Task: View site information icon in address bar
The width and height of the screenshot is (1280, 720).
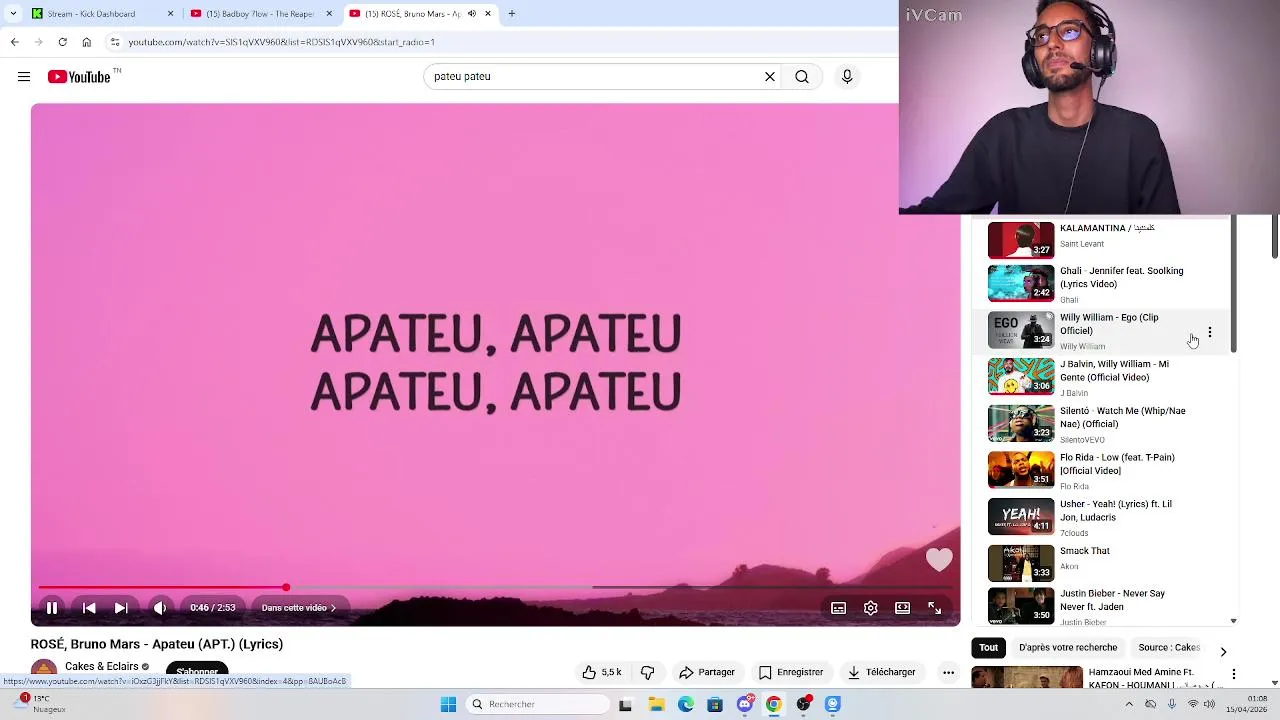Action: click(x=115, y=42)
